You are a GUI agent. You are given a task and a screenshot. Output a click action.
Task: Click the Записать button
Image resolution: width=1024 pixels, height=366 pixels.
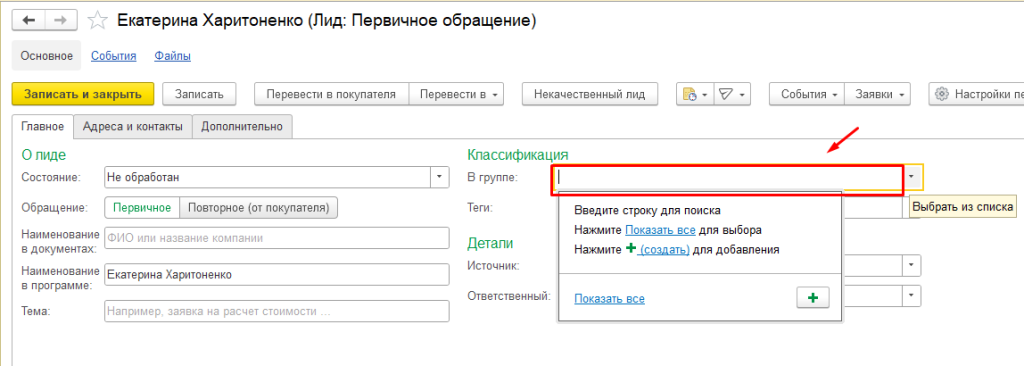pyautogui.click(x=199, y=94)
